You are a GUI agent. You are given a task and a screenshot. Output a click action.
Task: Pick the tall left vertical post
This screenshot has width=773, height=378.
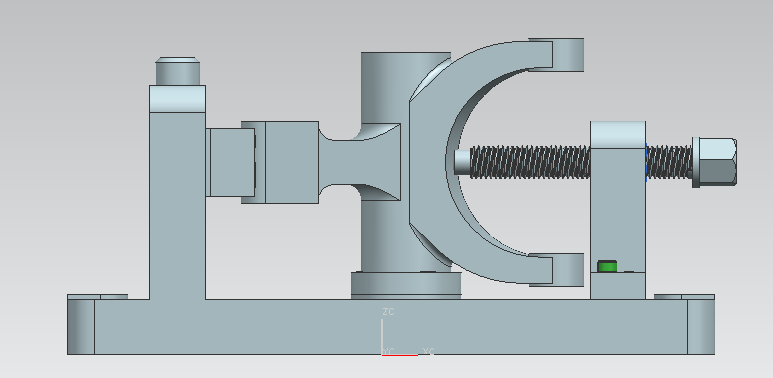click(x=177, y=206)
